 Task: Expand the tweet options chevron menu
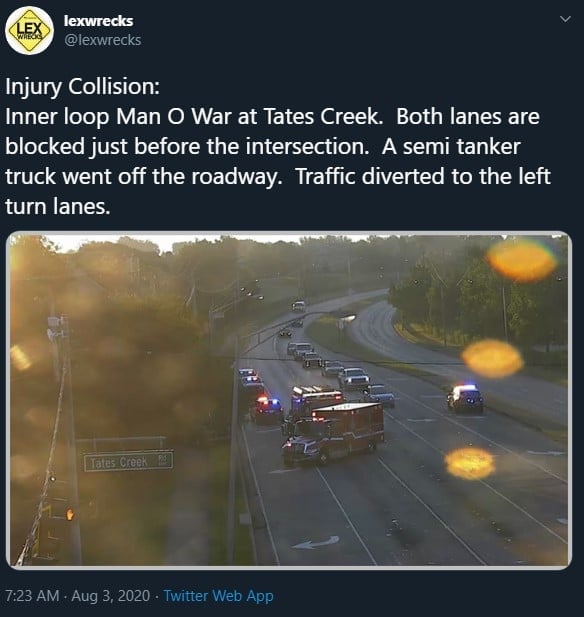point(565,19)
